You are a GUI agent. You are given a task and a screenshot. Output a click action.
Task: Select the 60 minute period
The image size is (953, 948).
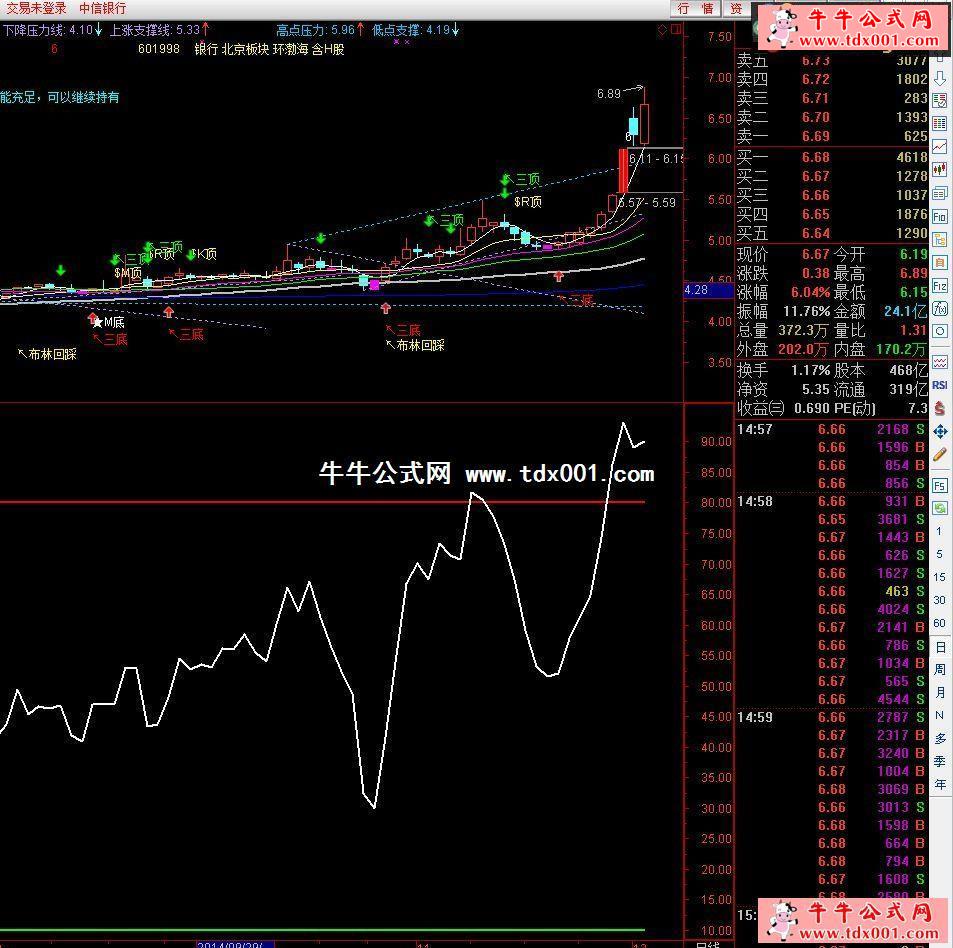point(940,623)
